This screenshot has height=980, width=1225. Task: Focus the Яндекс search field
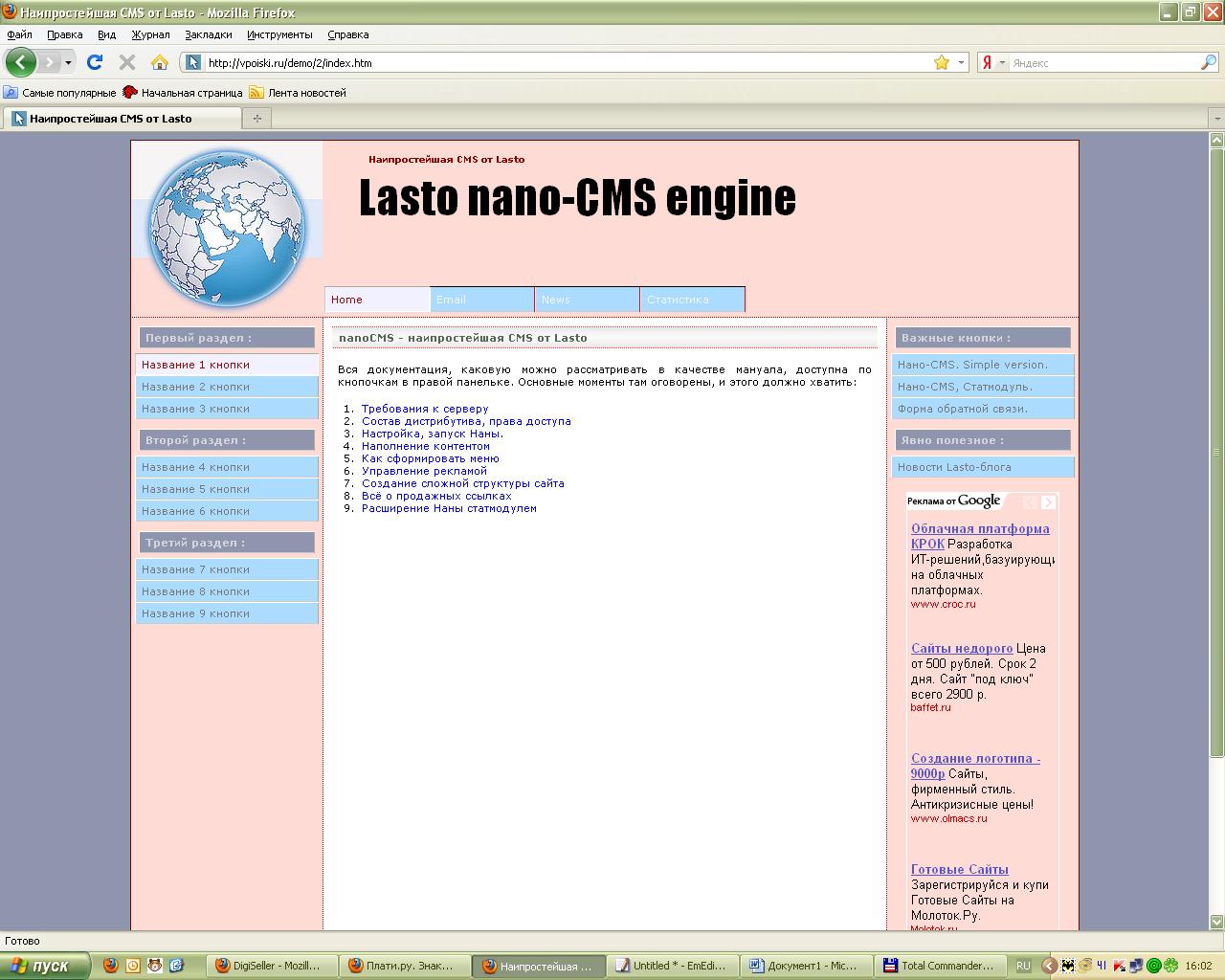coord(1104,62)
